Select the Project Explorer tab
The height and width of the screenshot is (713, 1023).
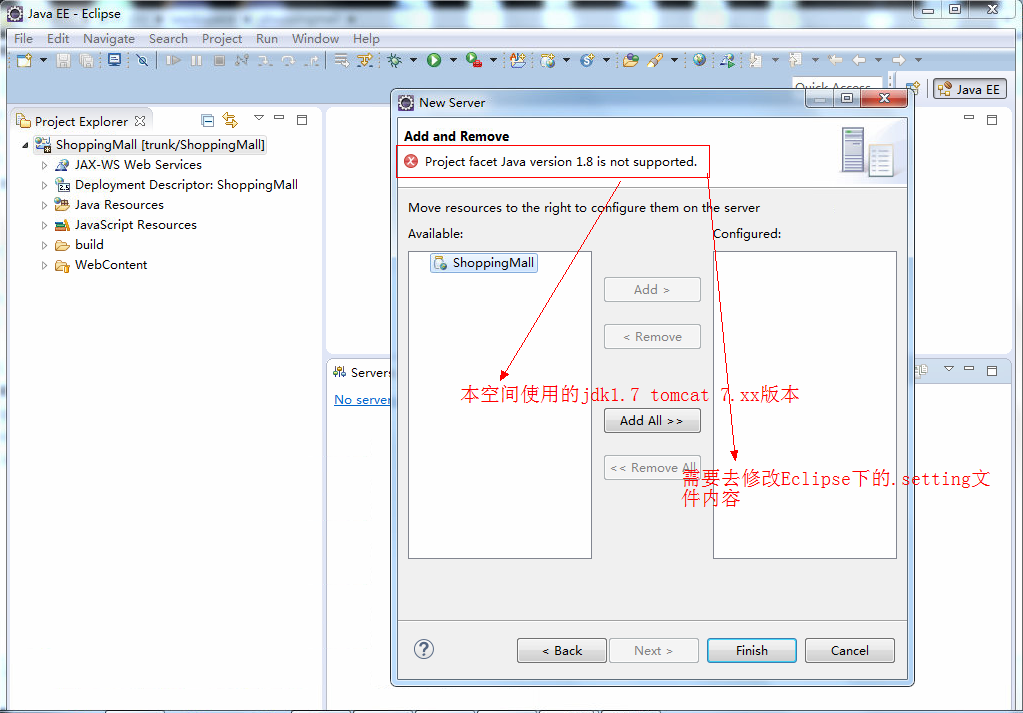click(82, 121)
